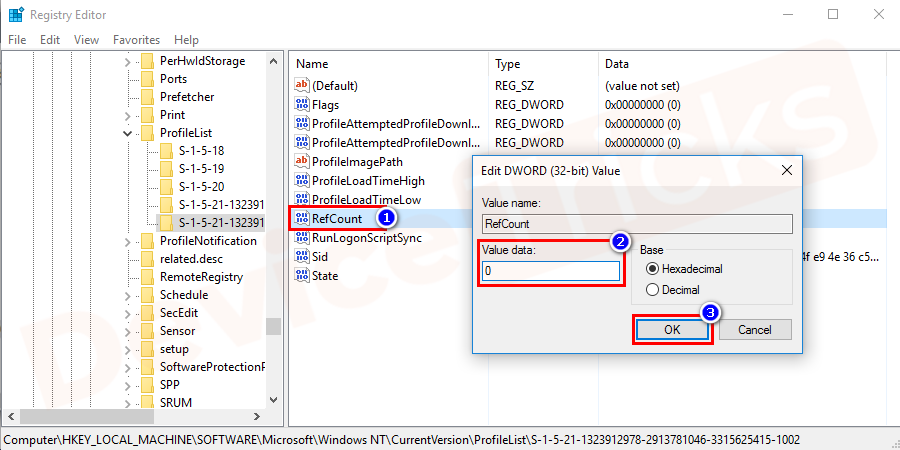This screenshot has height=450, width=900.
Task: Click the Value name field showing RefCount
Action: pyautogui.click(x=637, y=224)
